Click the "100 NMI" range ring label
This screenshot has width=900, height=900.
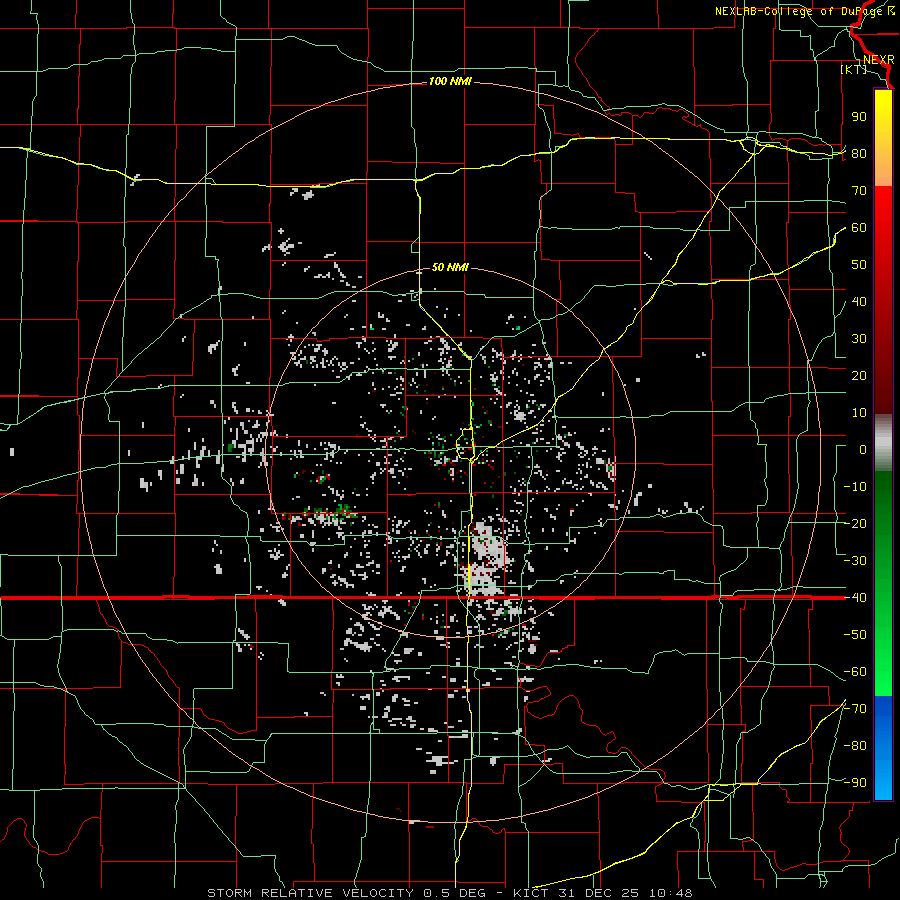click(450, 82)
